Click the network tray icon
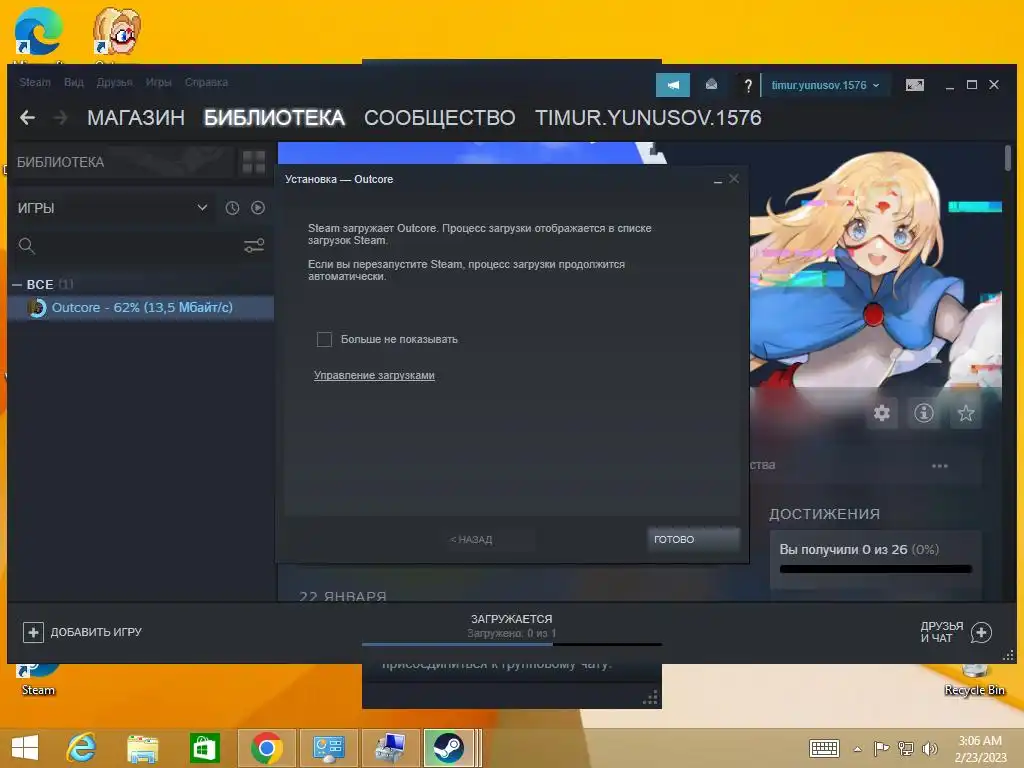 click(905, 748)
